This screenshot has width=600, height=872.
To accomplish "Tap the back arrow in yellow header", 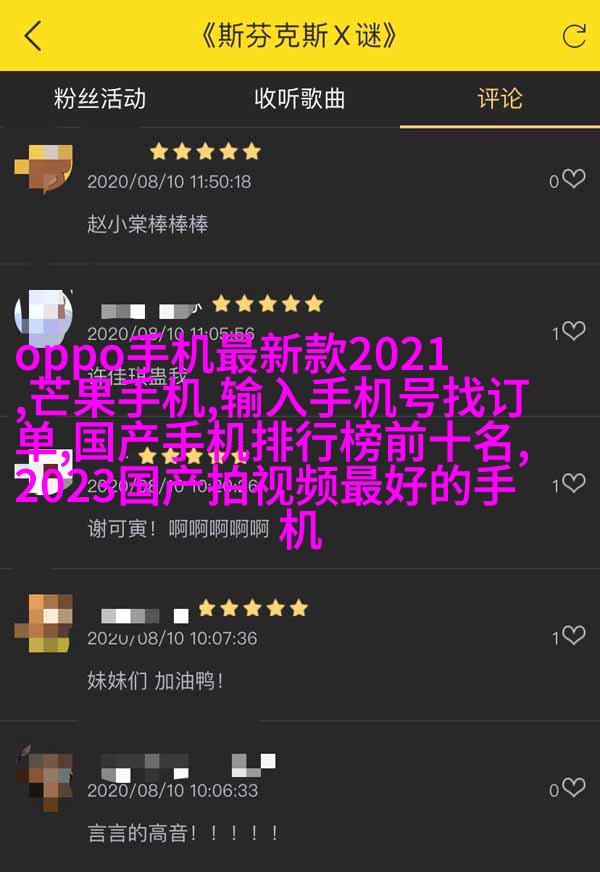I will 33,36.
